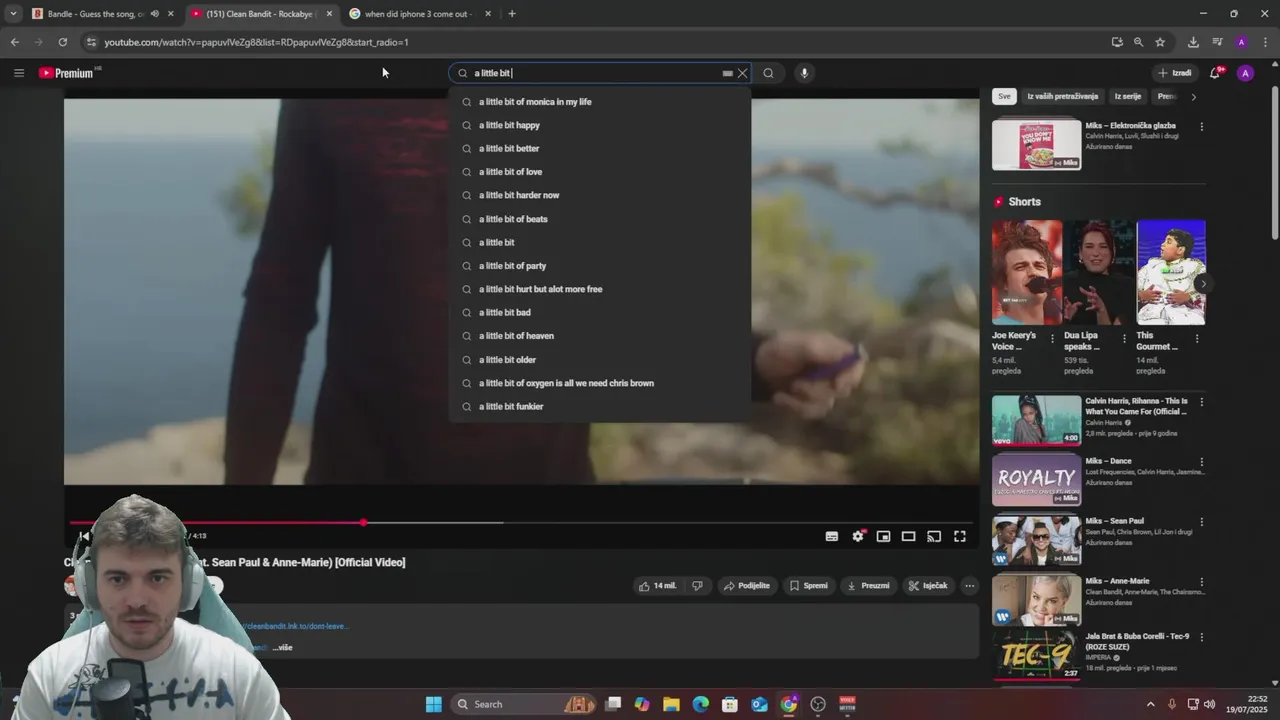Screen dimensions: 1280x720
Task: Open the YouTube guide hamburger menu
Action: [18, 73]
